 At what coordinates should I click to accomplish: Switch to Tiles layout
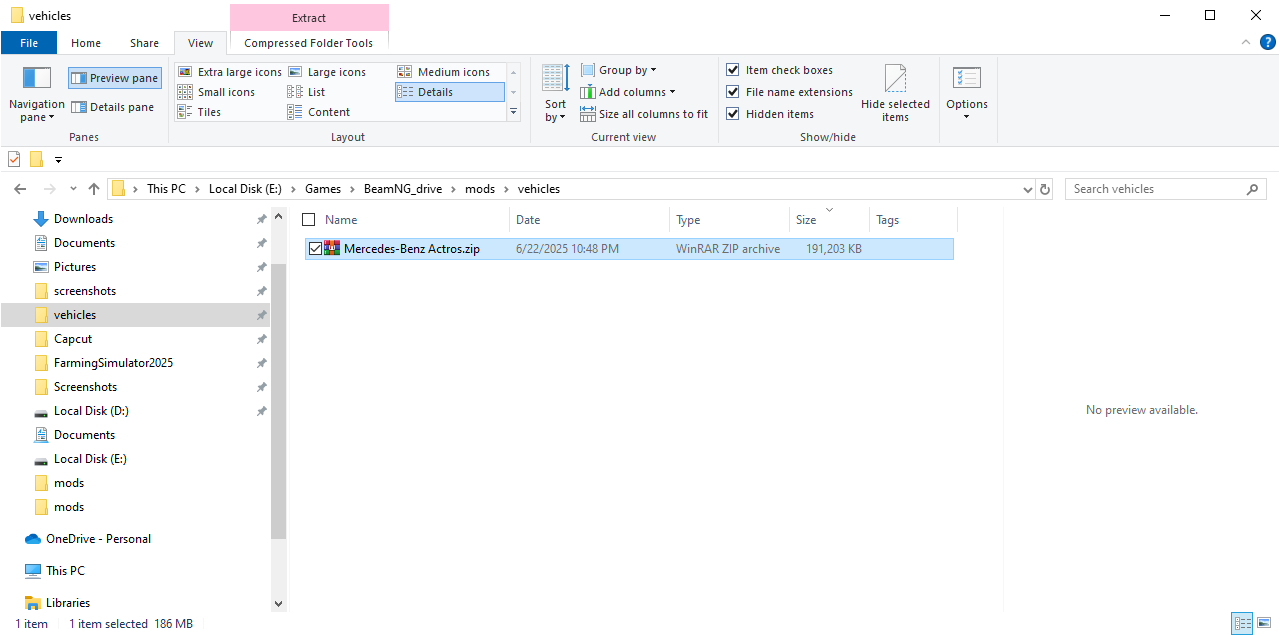200,112
